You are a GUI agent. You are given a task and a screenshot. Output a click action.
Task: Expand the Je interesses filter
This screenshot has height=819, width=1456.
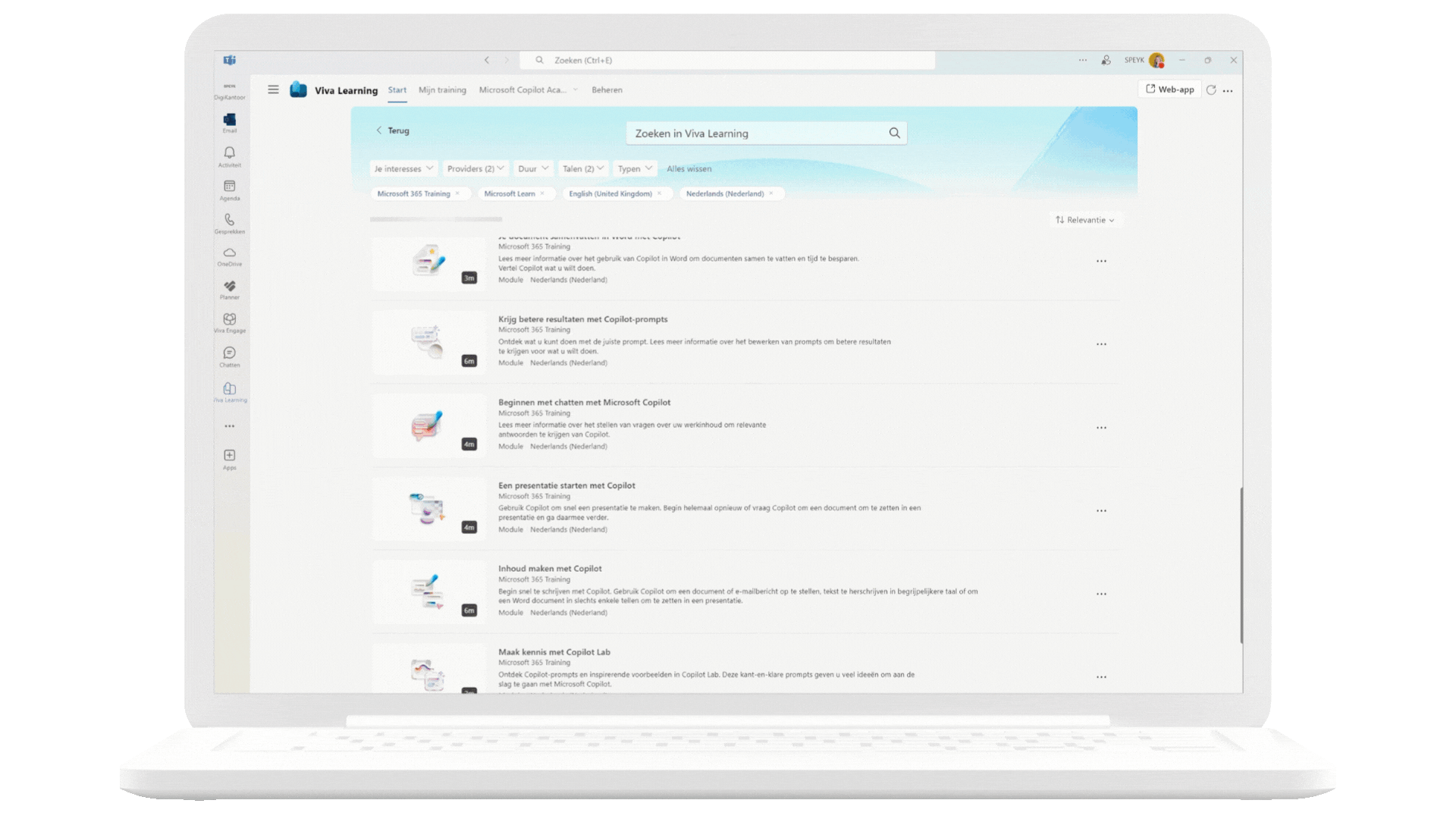pyautogui.click(x=403, y=168)
